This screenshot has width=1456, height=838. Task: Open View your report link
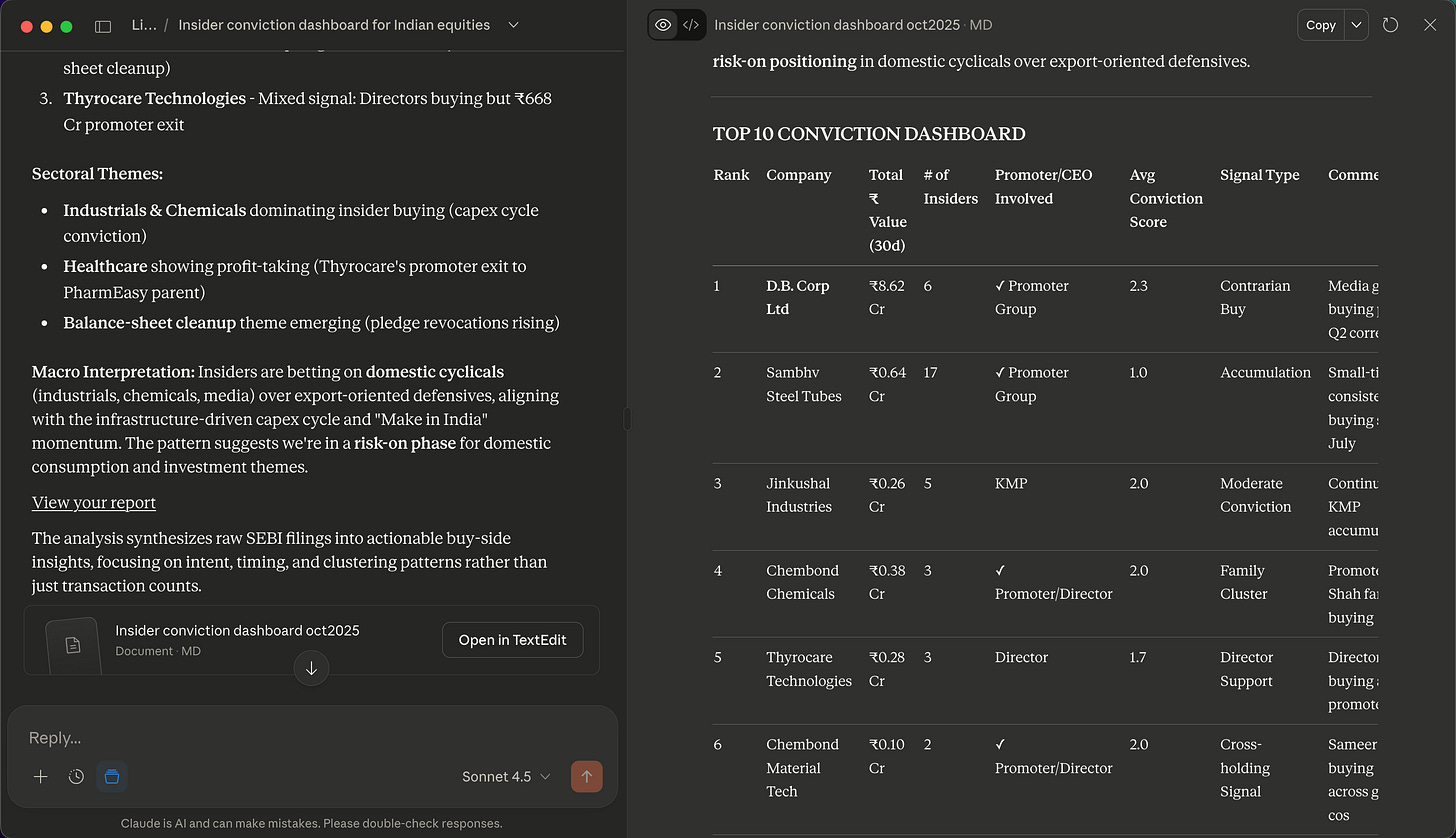[x=94, y=503]
